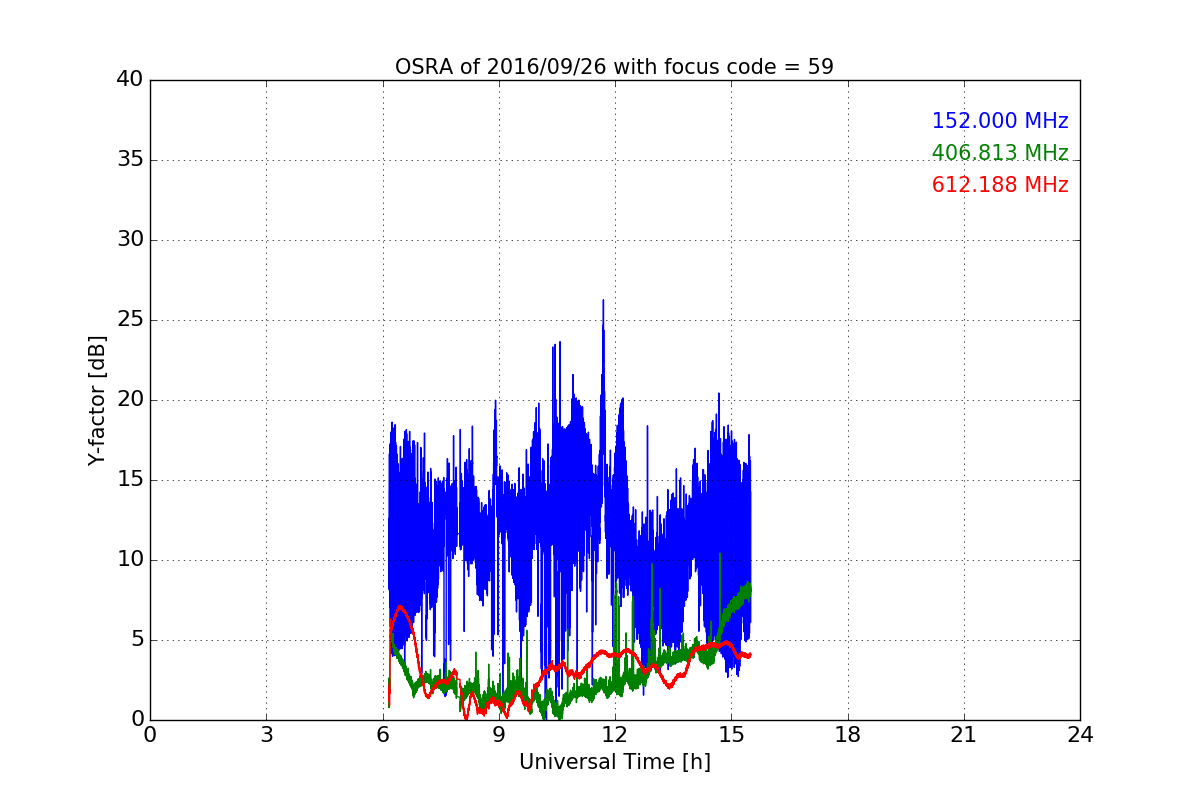Click the y-axis tick value 25
Screen dimensions: 1200x800
coord(130,320)
